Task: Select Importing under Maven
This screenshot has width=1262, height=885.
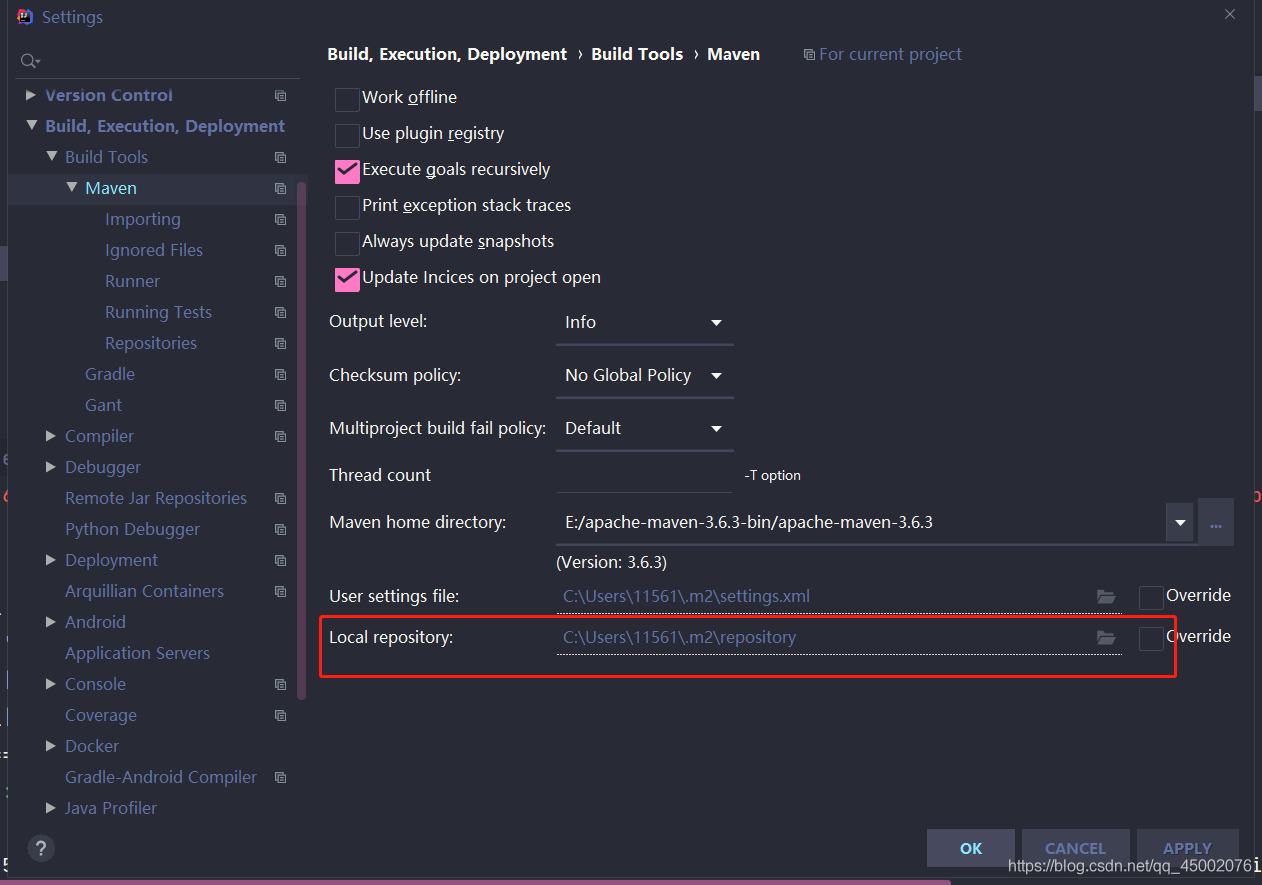Action: tap(143, 219)
